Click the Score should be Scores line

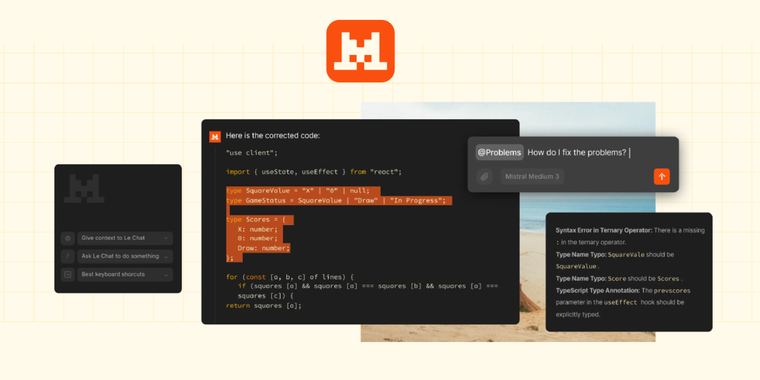click(619, 279)
